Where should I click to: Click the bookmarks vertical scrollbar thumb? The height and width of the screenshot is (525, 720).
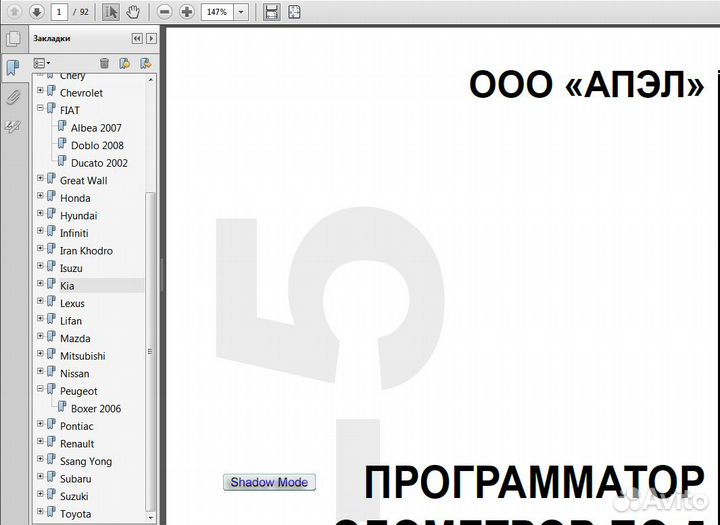[150, 351]
